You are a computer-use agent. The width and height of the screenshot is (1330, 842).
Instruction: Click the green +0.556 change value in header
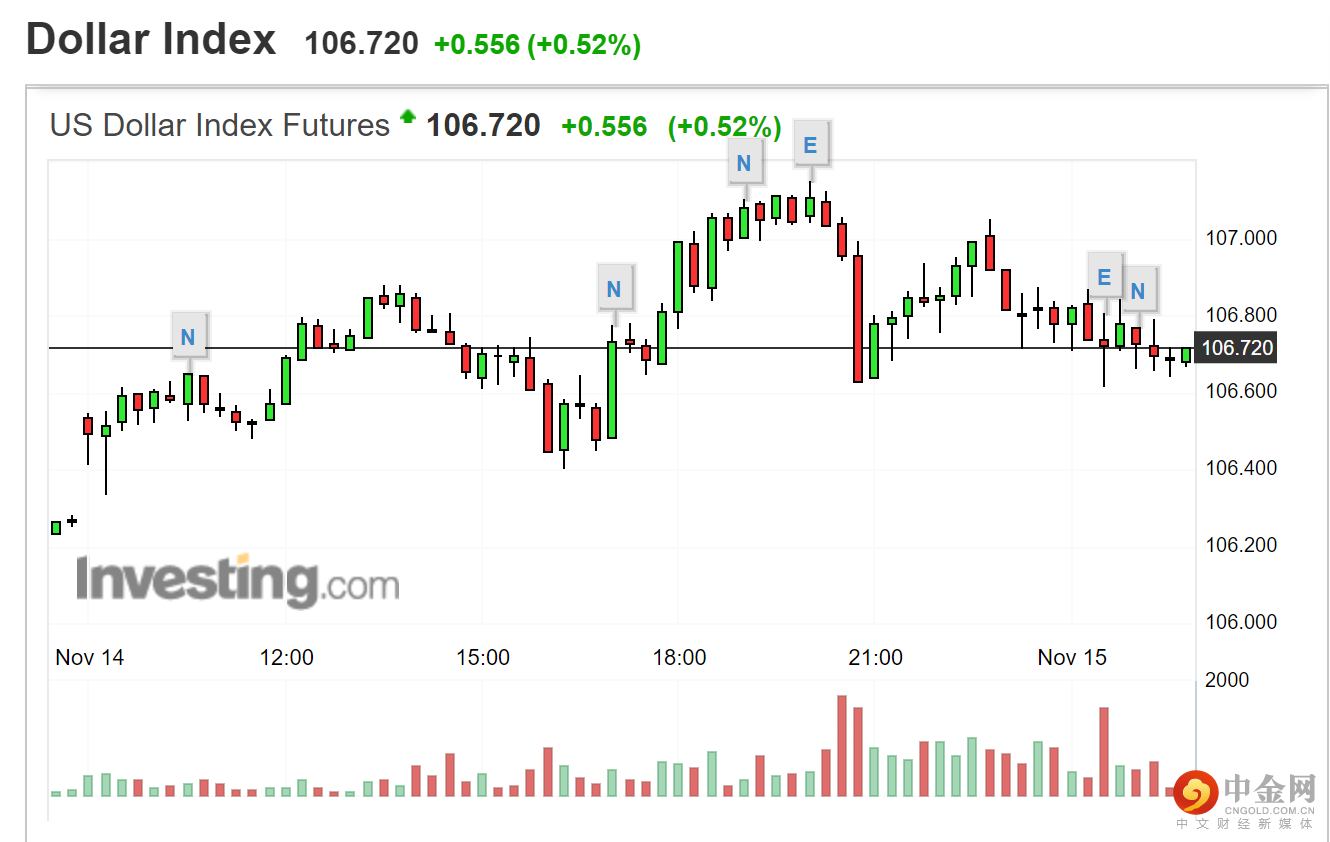[x=476, y=44]
